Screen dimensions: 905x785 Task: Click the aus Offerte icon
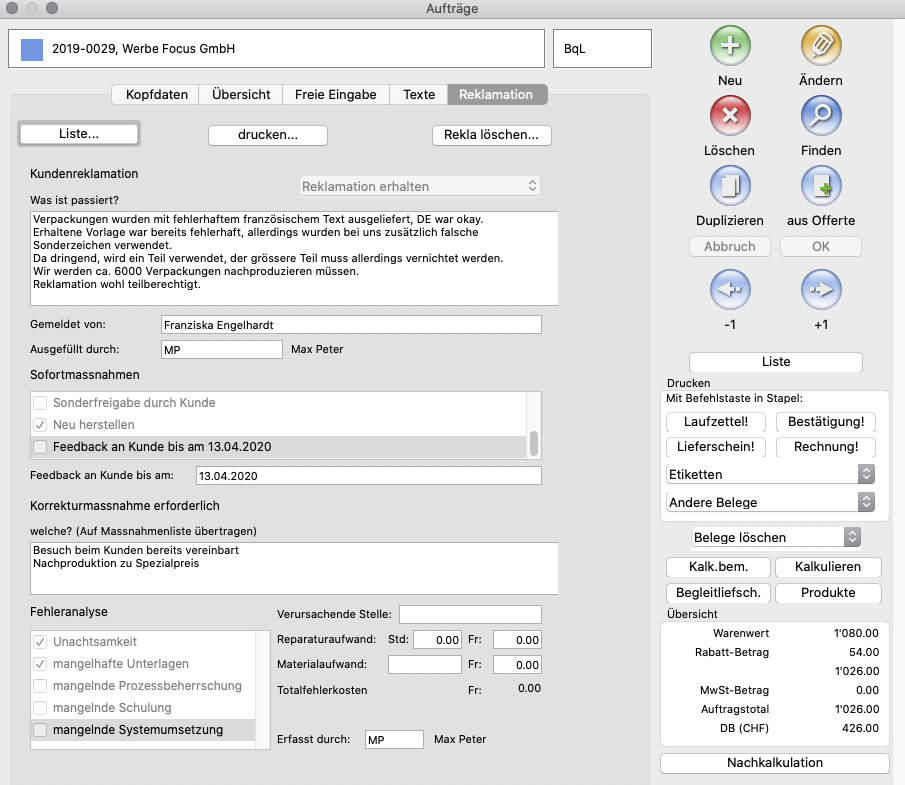pos(821,185)
